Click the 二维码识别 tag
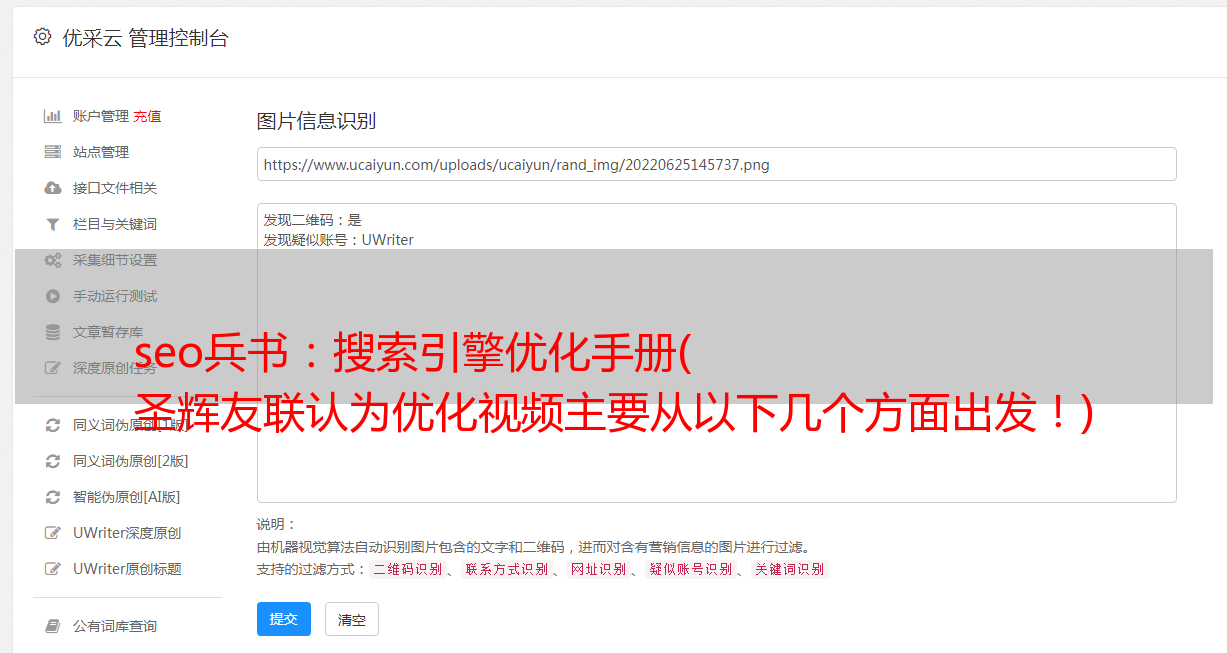 click(x=408, y=569)
